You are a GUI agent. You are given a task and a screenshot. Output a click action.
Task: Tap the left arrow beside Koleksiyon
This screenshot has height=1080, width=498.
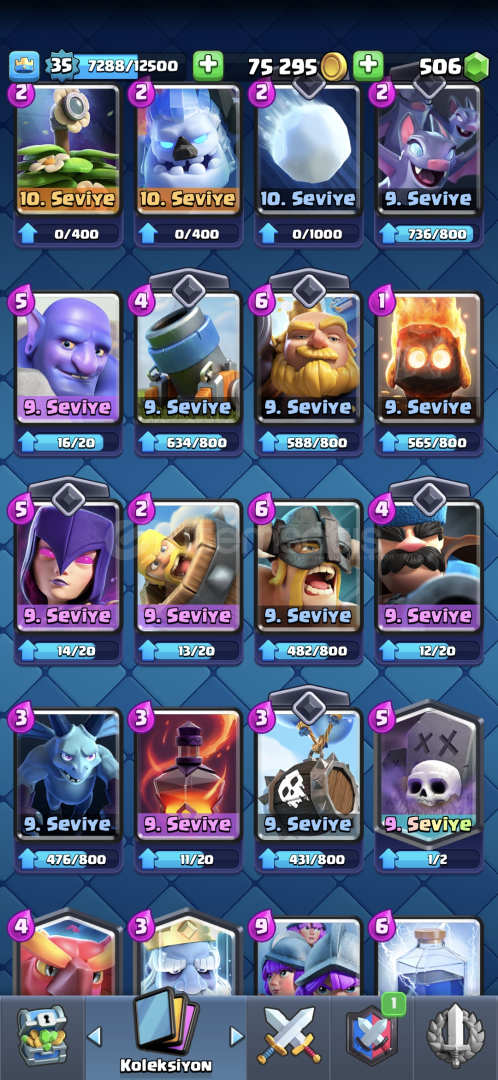click(95, 1035)
